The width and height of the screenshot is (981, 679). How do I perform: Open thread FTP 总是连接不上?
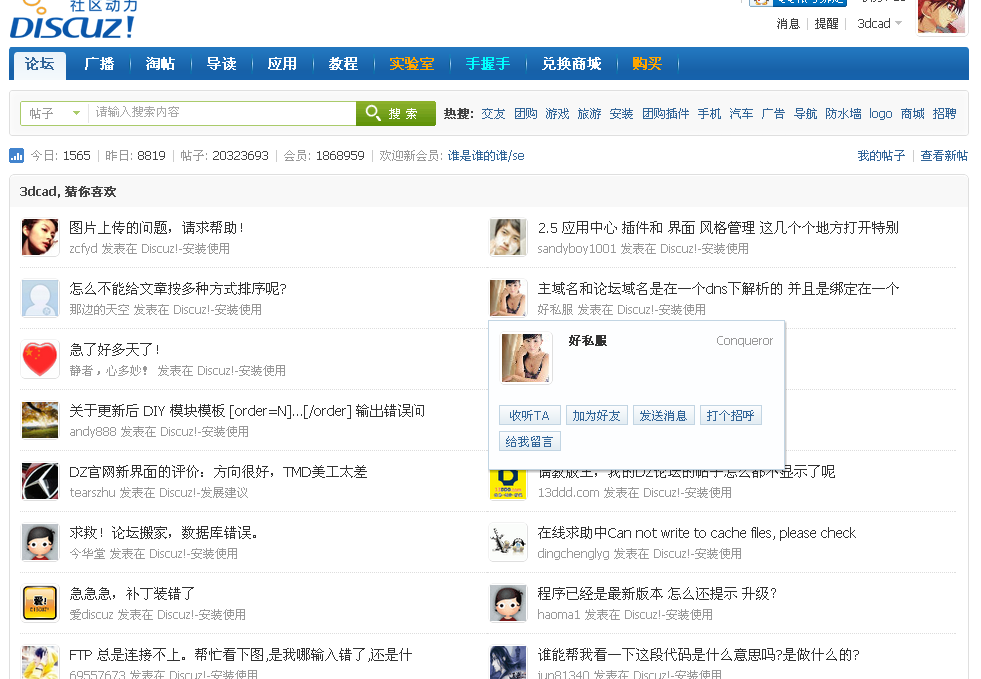(x=240, y=655)
